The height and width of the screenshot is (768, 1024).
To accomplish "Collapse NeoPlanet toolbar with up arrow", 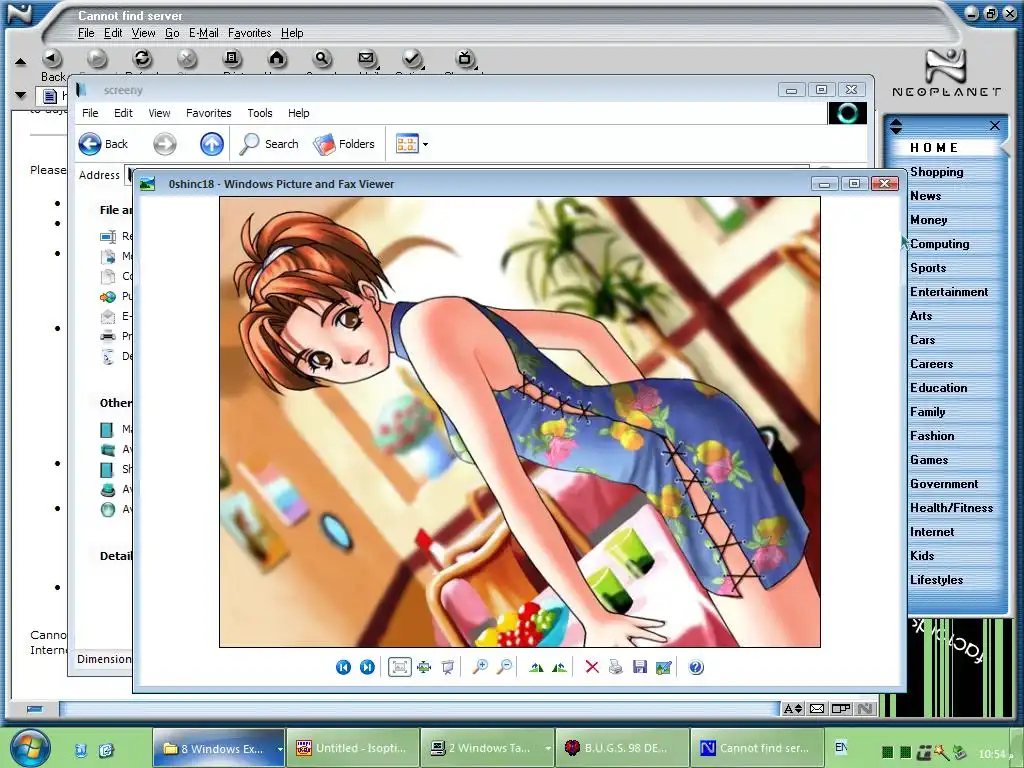I will click(x=20, y=62).
